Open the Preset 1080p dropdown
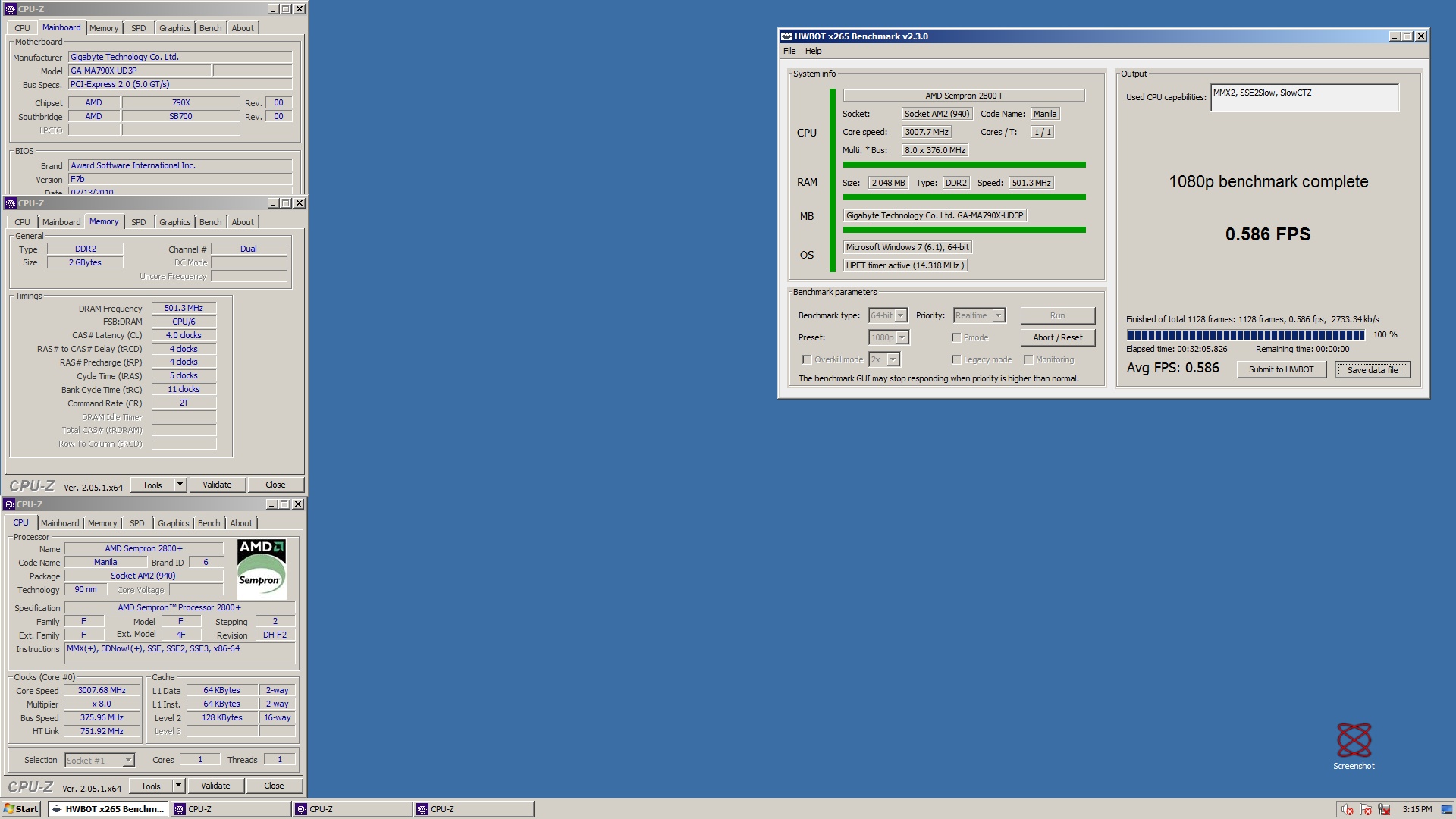1456x819 pixels. click(x=889, y=337)
